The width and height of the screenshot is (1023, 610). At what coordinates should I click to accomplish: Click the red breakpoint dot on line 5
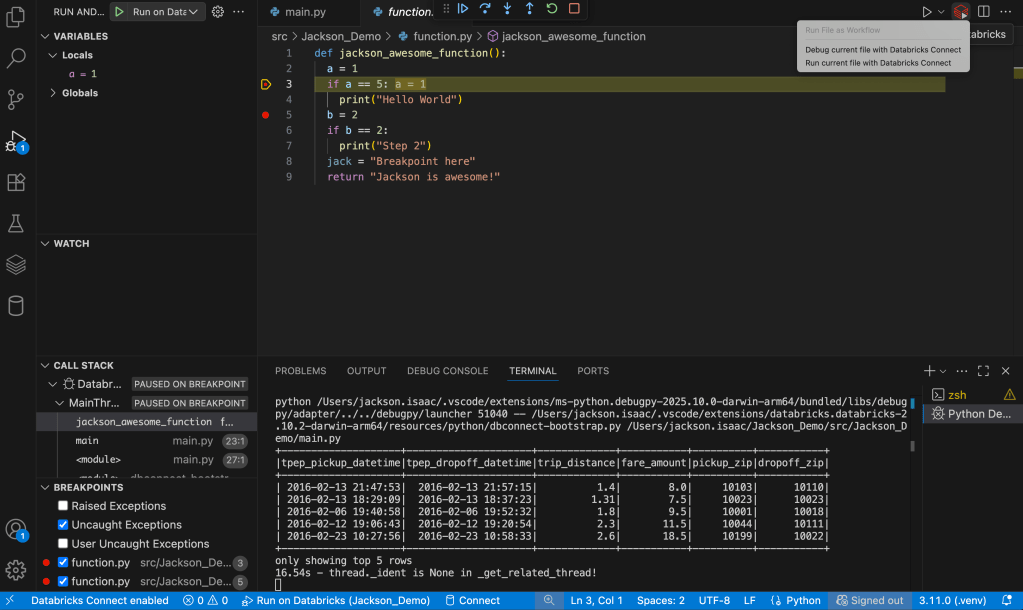[x=265, y=115]
